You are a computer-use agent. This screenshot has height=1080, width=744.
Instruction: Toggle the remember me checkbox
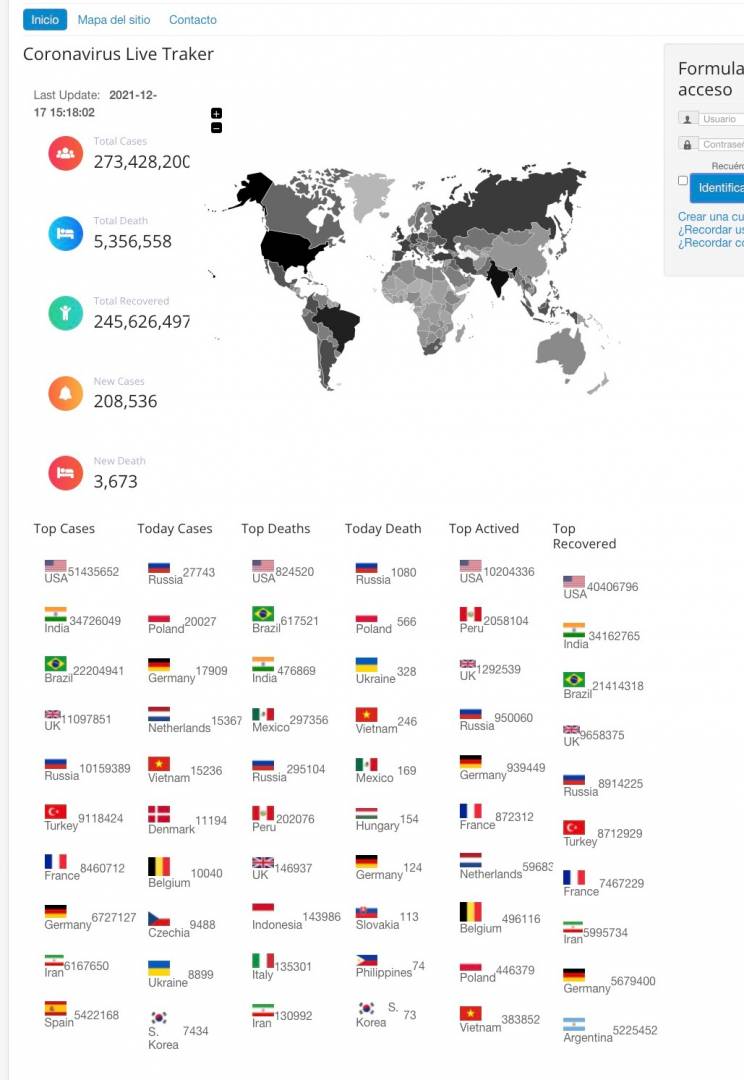point(683,180)
